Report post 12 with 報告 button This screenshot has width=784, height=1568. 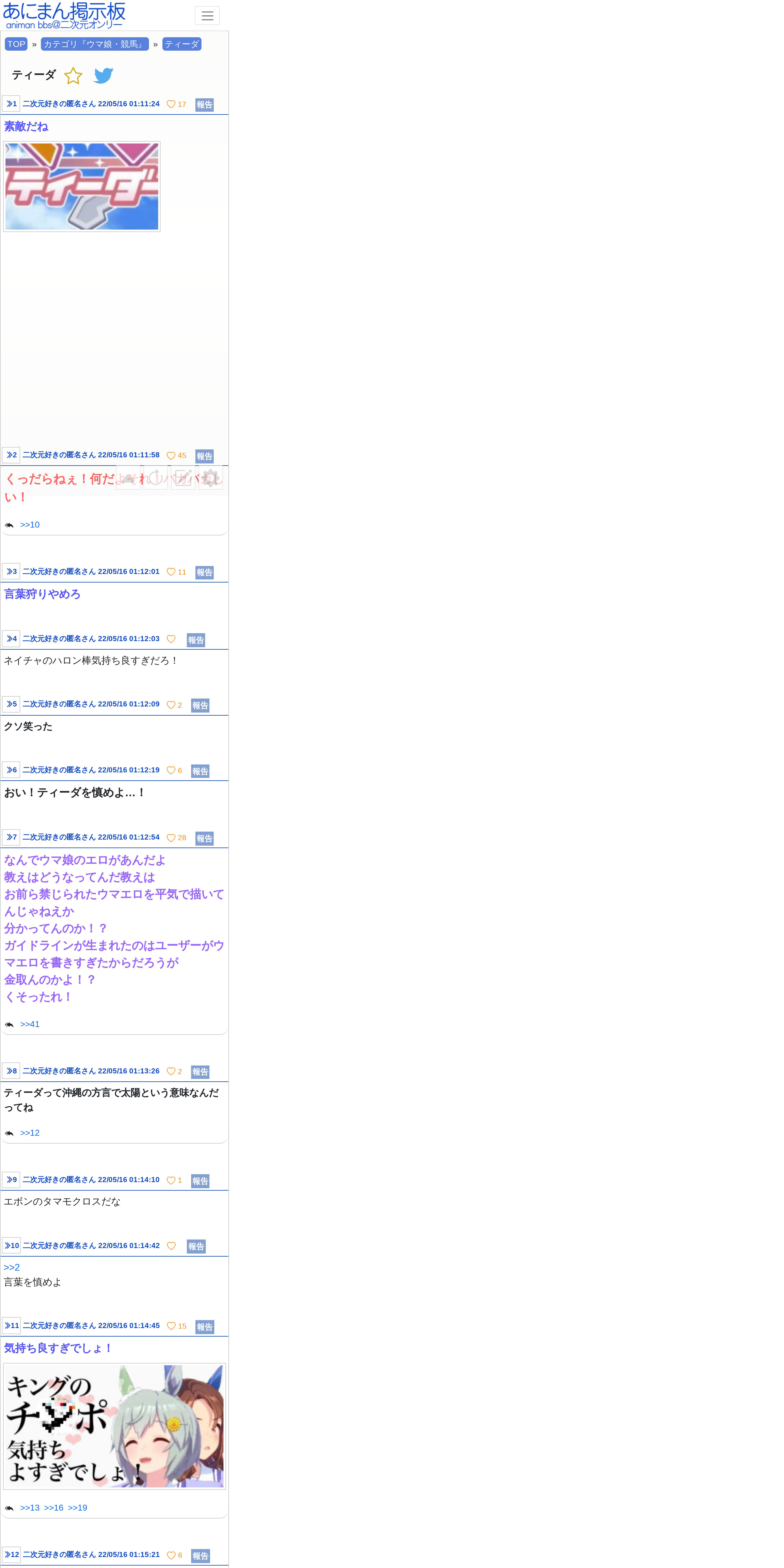pos(200,1556)
